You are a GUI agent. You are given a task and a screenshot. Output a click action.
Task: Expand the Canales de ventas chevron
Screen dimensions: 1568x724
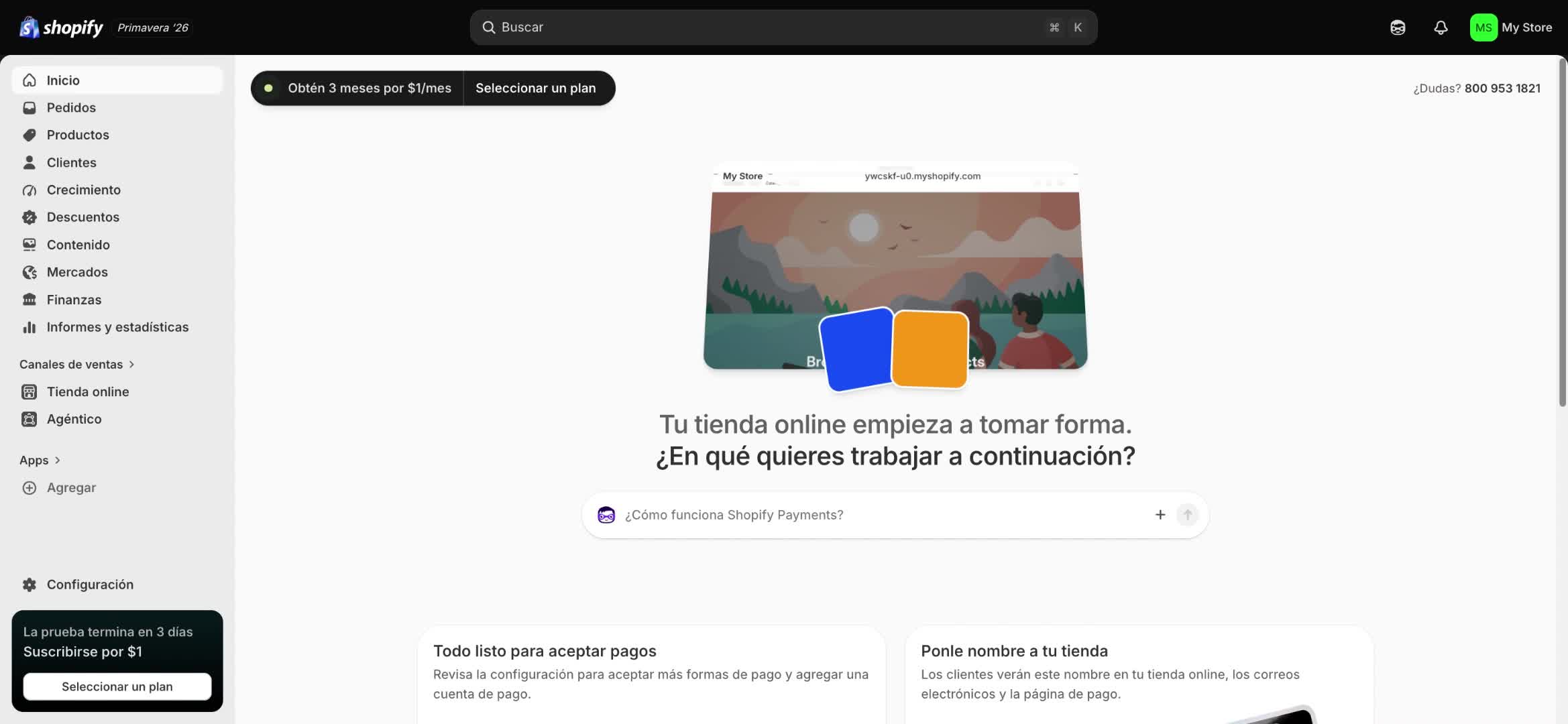(131, 365)
